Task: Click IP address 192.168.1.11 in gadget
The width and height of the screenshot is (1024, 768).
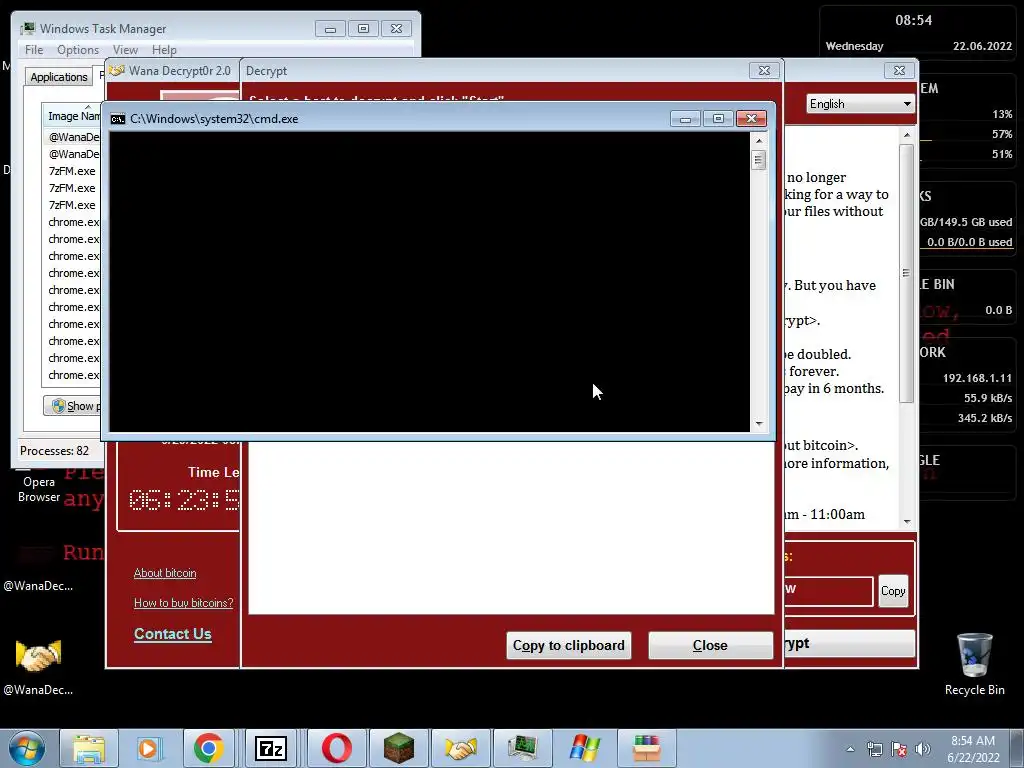Action: [x=977, y=378]
